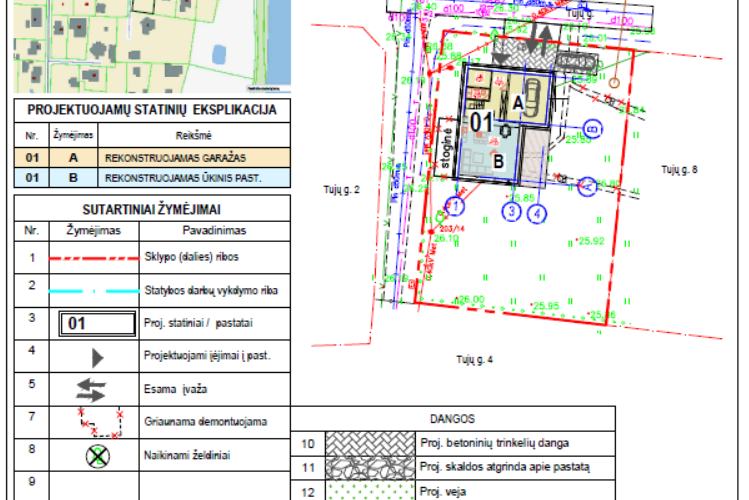This screenshot has height=500, width=749.
Task: Click the 'Pavadinimas' column header
Action: (214, 231)
